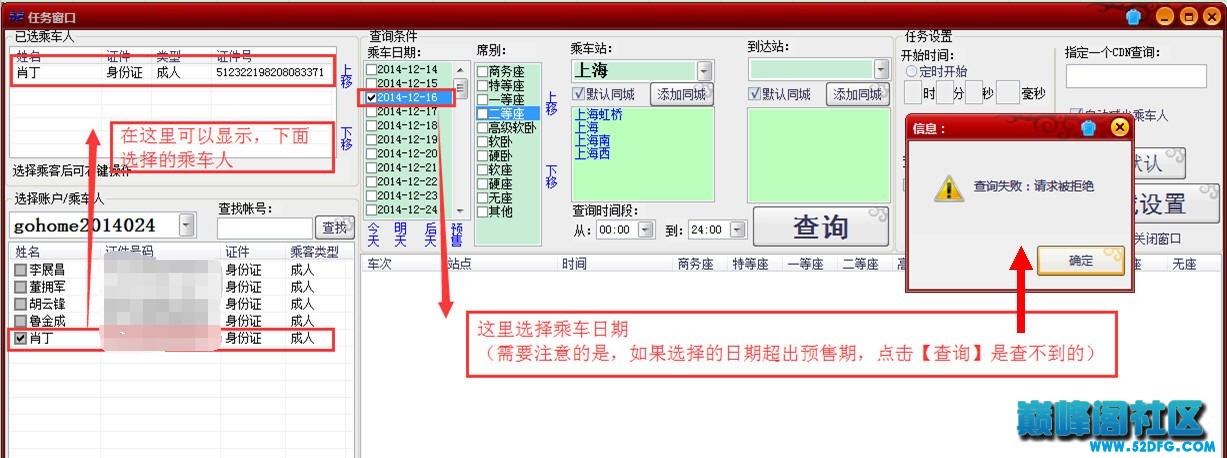The height and width of the screenshot is (458, 1227).
Task: Check date 2014-12-20
Action: pyautogui.click(x=372, y=154)
